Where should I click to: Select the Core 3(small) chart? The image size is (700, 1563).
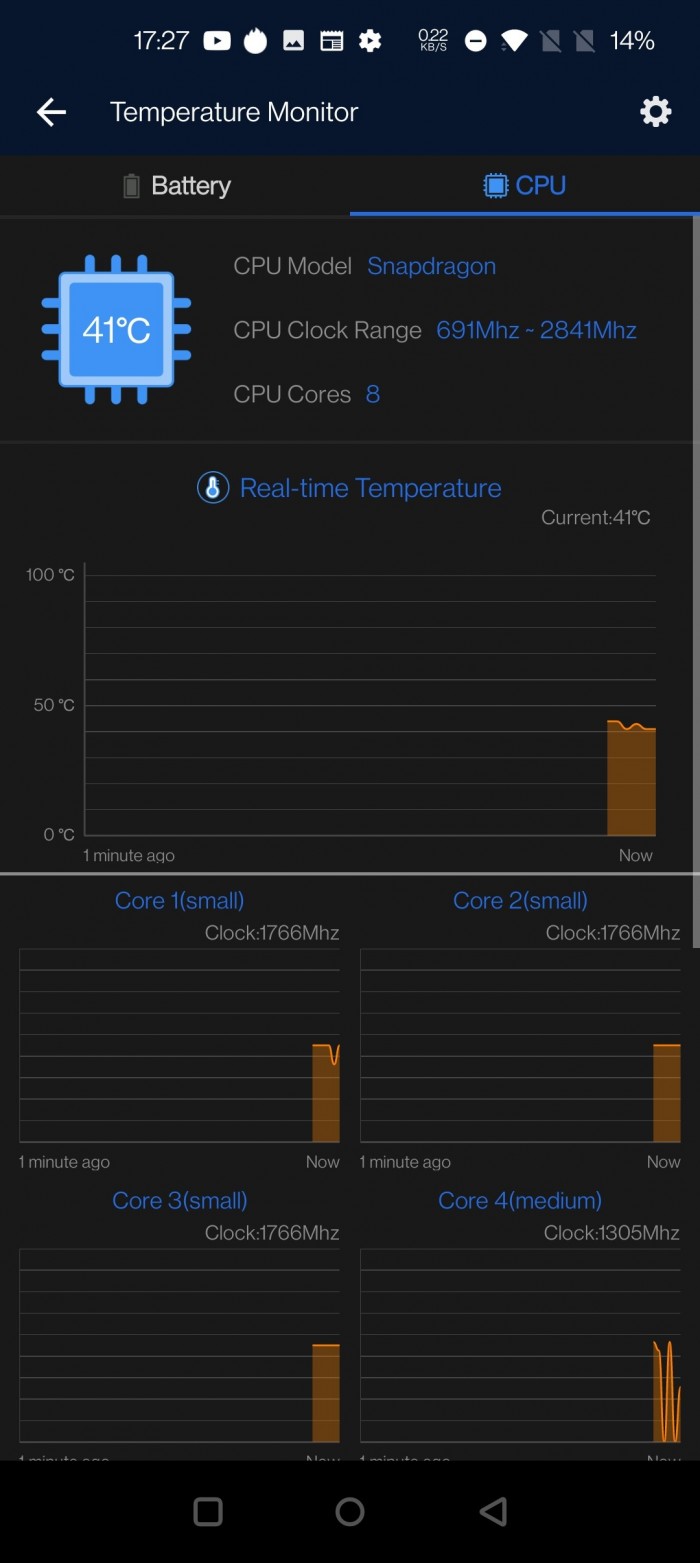pos(179,1345)
